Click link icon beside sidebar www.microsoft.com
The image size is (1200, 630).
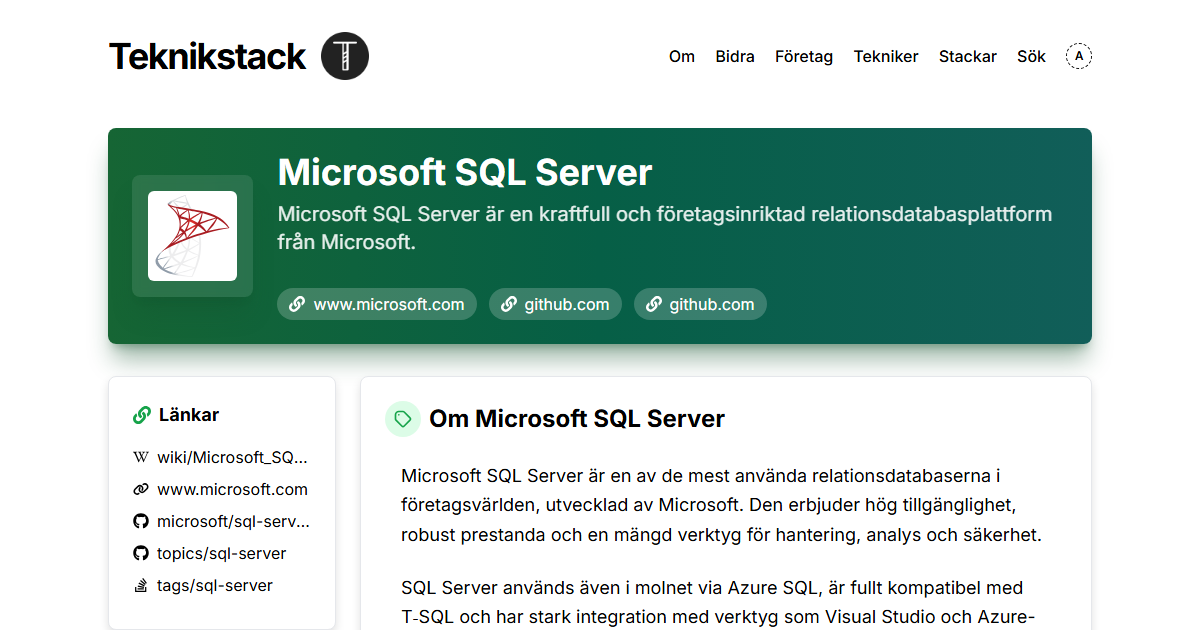(141, 489)
